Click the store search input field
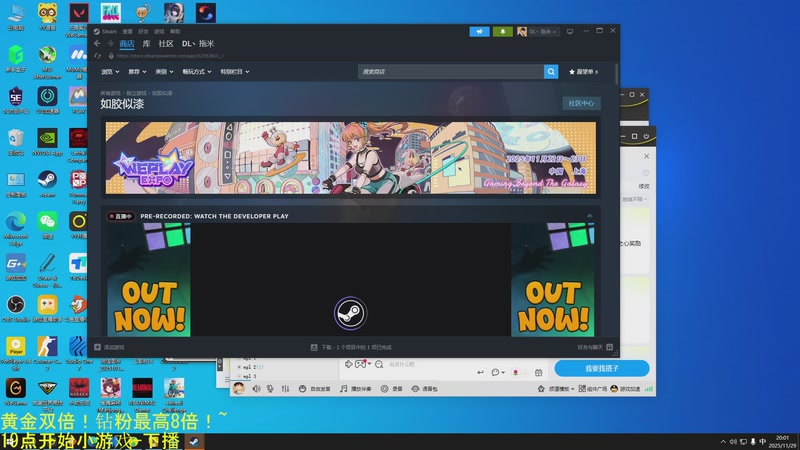Screen dimensions: 800x450 point(451,72)
